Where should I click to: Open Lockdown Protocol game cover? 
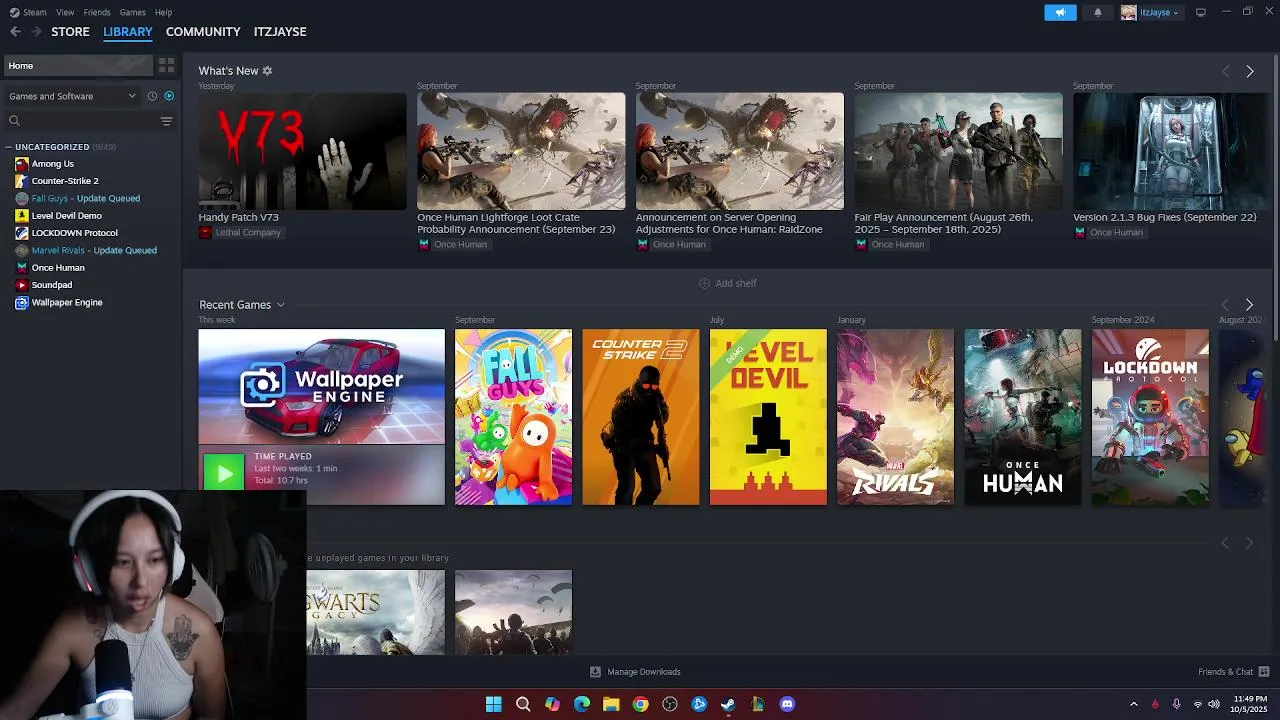pyautogui.click(x=1150, y=417)
